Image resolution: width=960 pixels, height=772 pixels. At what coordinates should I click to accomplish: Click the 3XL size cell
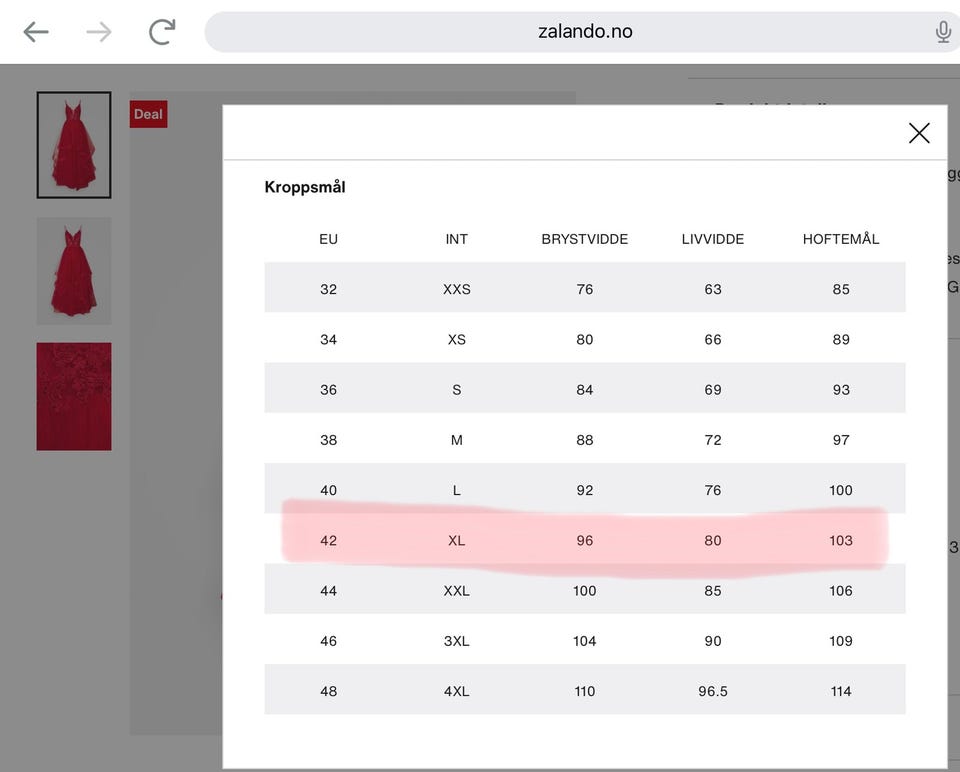(x=457, y=640)
